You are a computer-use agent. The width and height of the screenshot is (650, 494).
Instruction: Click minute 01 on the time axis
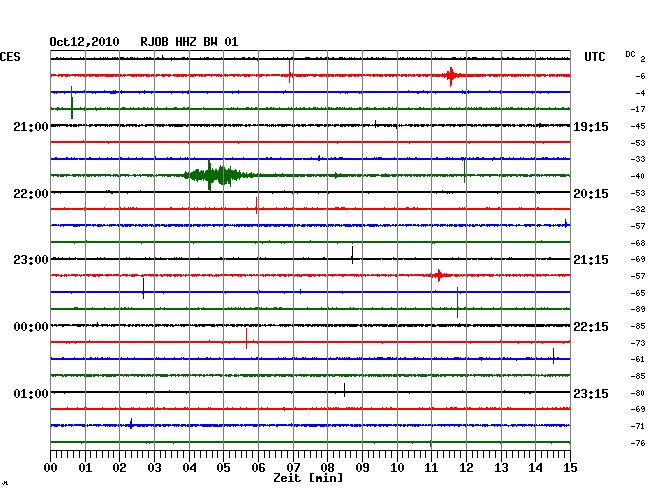click(85, 468)
